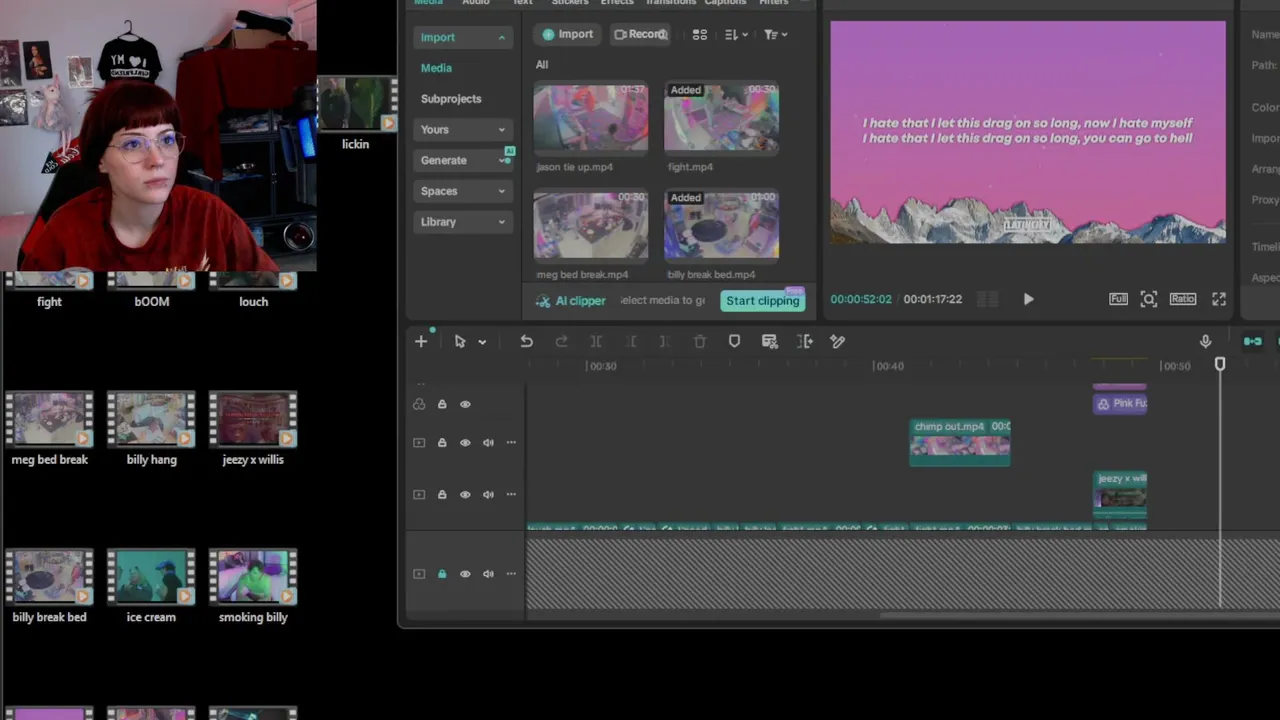Image resolution: width=1280 pixels, height=720 pixels.
Task: Click the video track icon on chimp out.mp4 track
Action: [419, 443]
